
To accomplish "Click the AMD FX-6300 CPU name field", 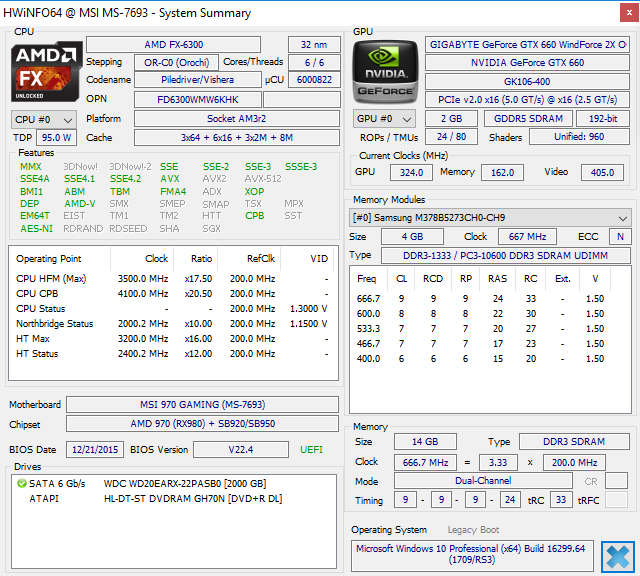I will (x=173, y=44).
